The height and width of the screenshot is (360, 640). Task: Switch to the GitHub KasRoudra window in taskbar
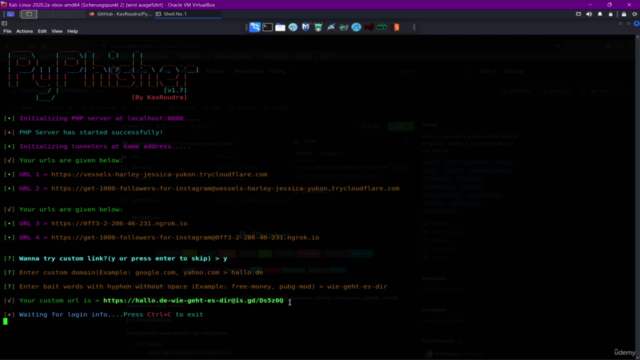(120, 14)
